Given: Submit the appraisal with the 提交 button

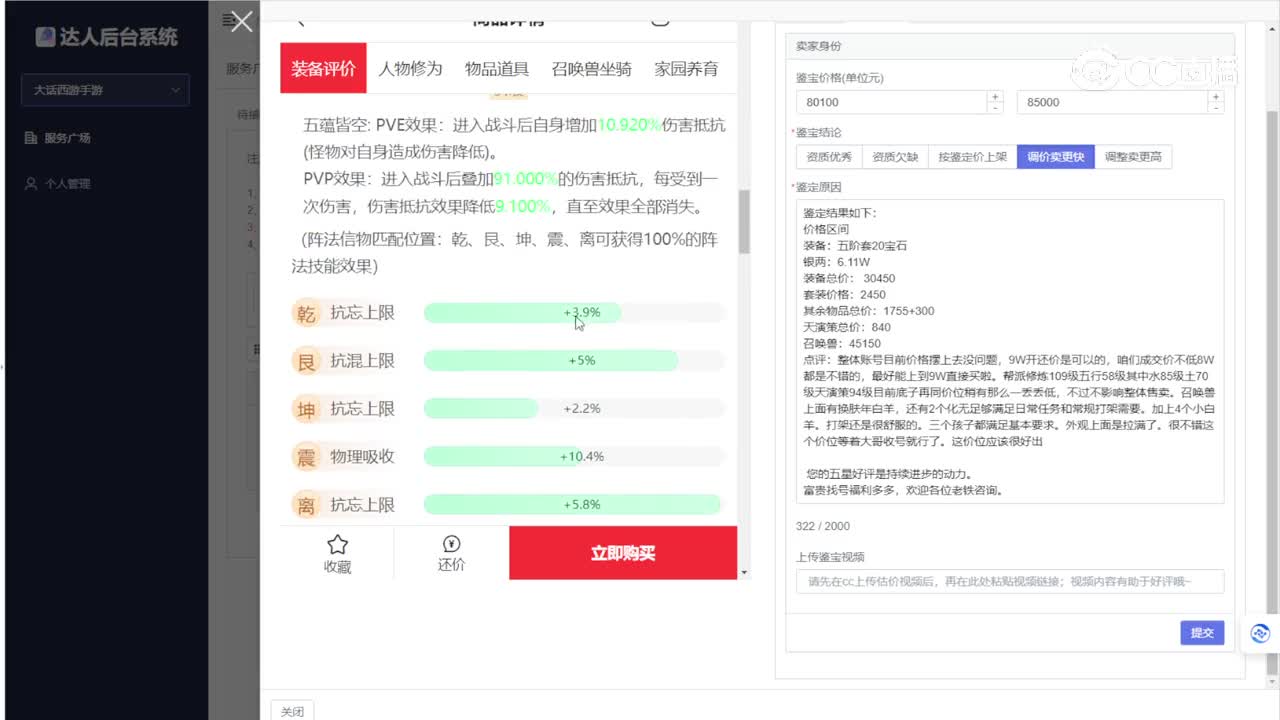Looking at the screenshot, I should coord(1201,632).
